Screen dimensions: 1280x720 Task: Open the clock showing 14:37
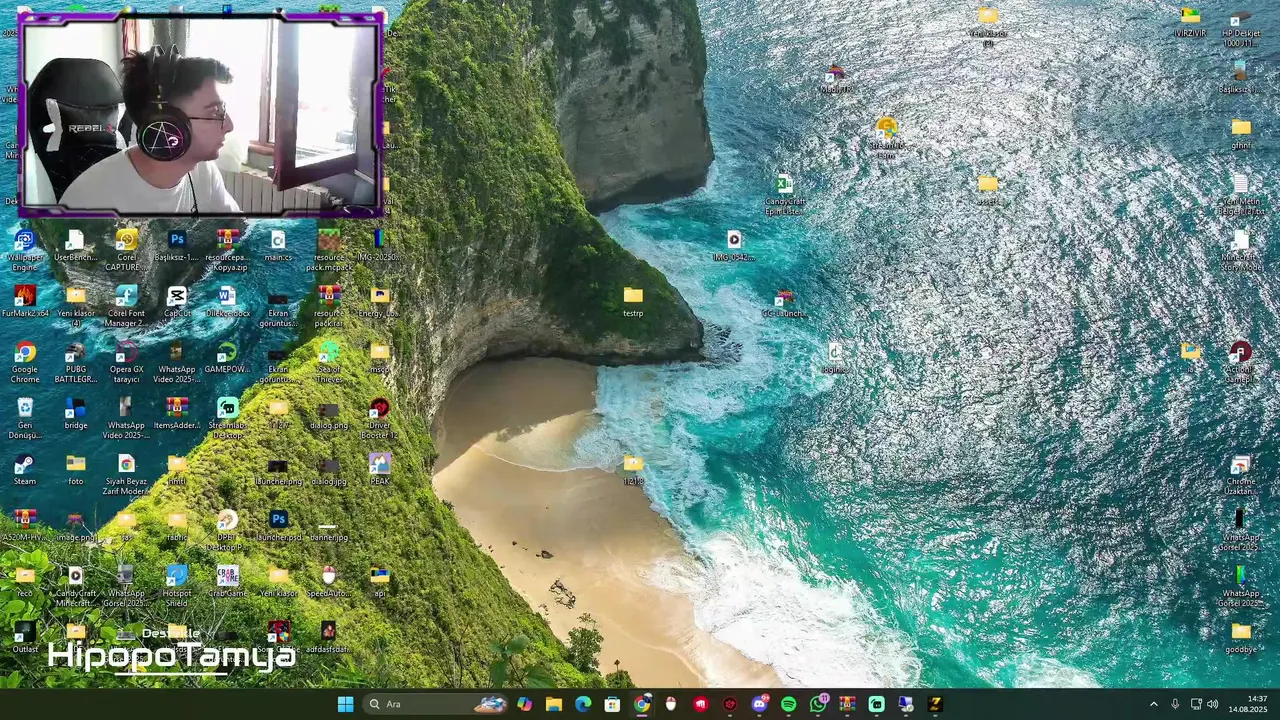(x=1248, y=704)
